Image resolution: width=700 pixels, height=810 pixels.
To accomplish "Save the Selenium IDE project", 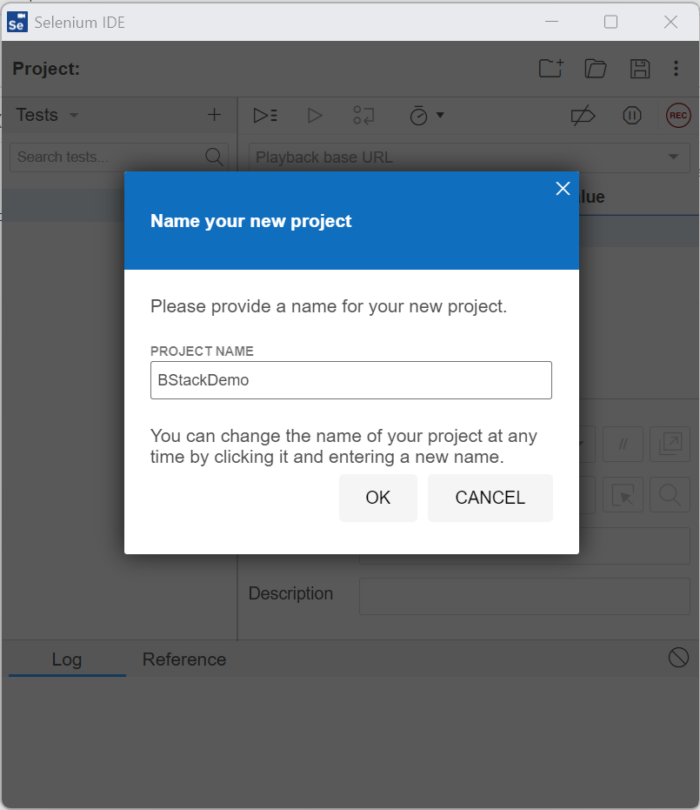I will (639, 68).
